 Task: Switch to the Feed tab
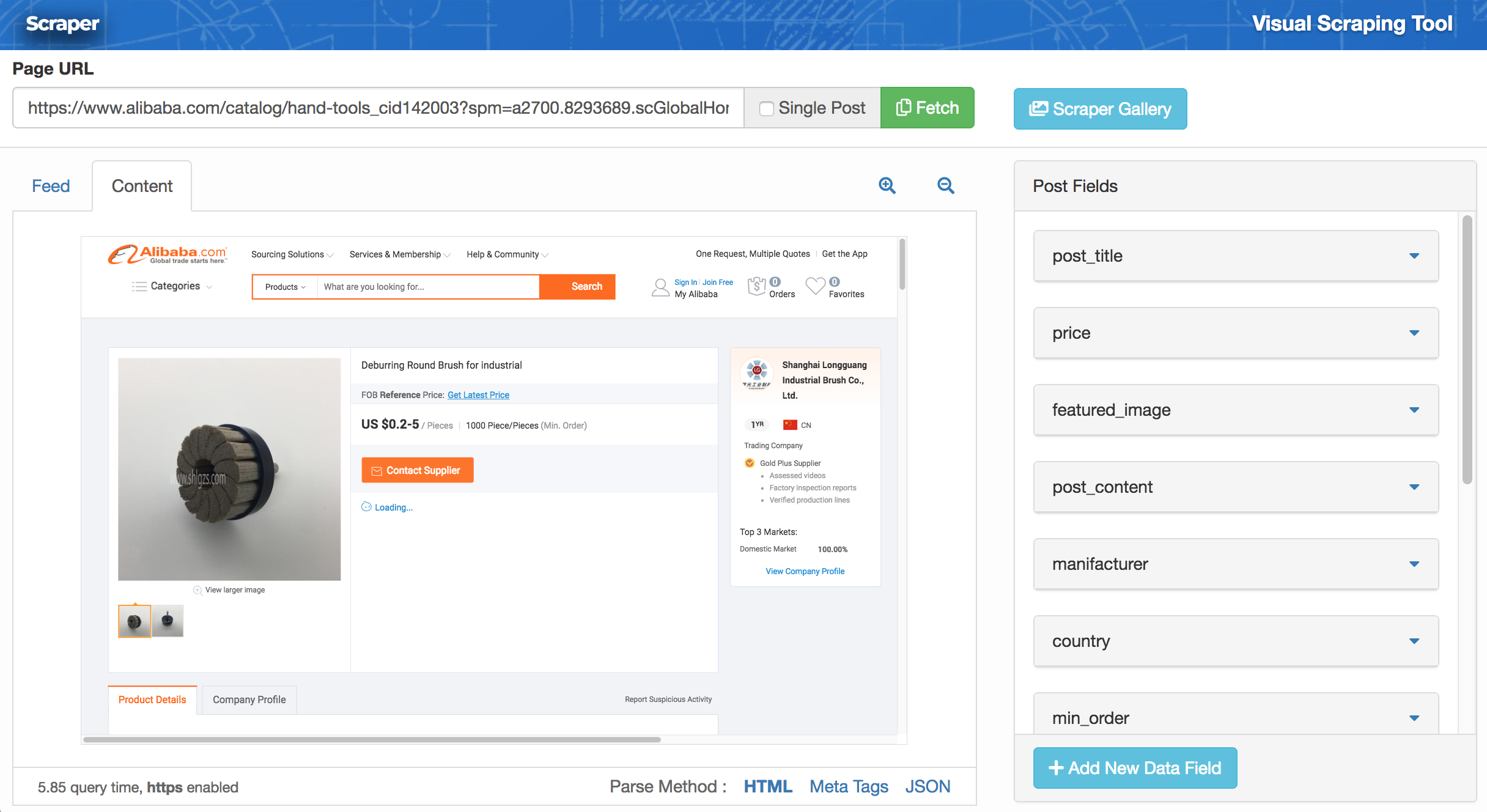(51, 186)
